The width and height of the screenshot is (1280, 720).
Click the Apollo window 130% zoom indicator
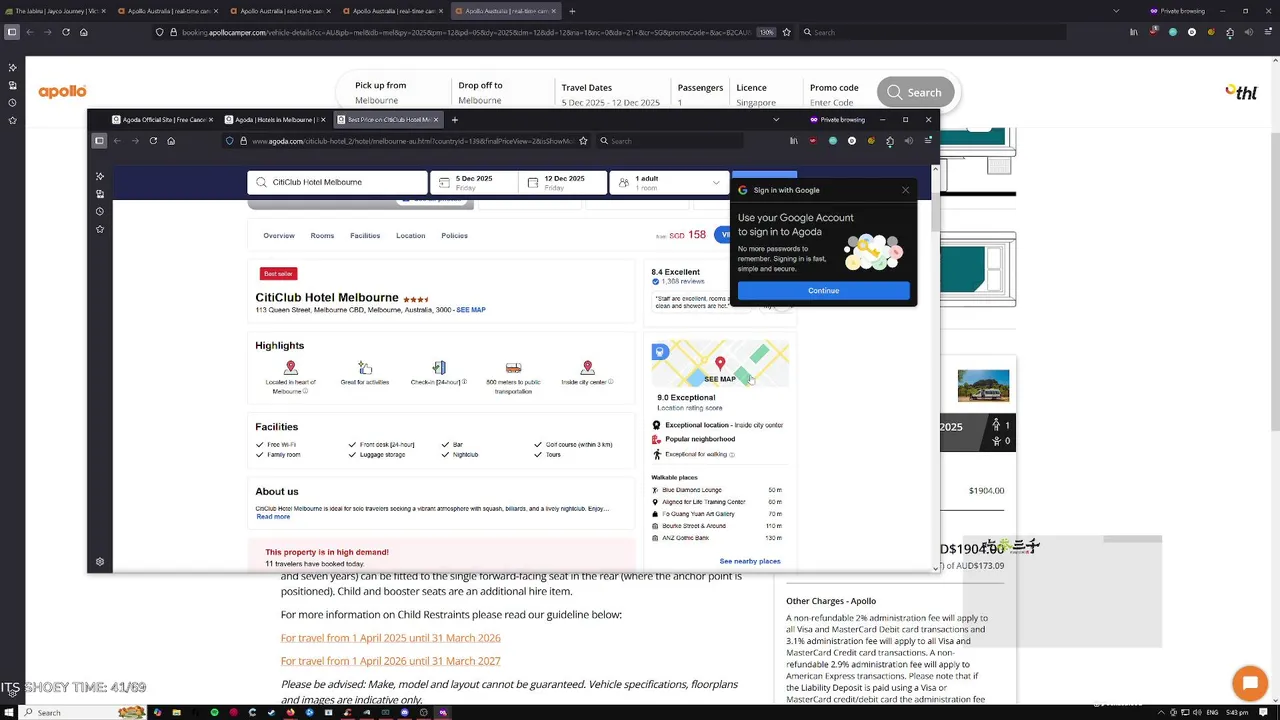pyautogui.click(x=766, y=32)
